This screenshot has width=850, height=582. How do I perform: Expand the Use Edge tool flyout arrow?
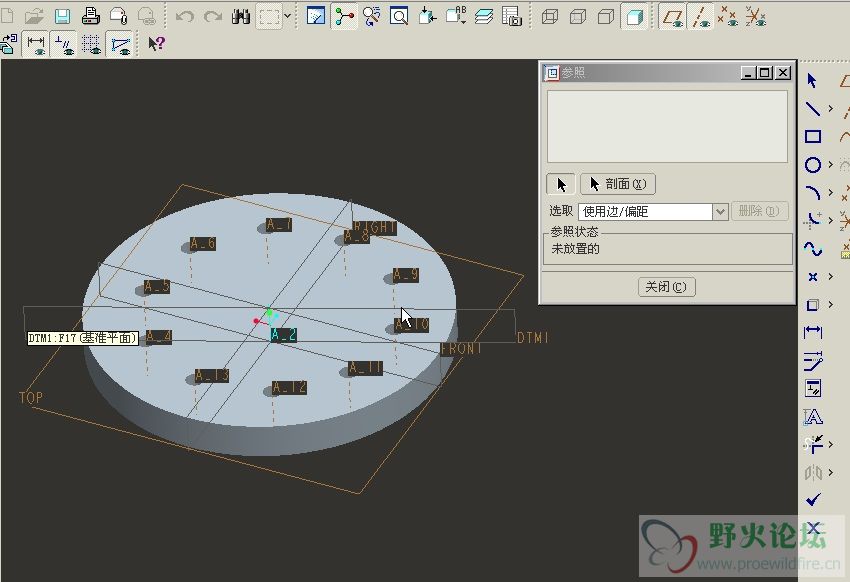tap(830, 305)
